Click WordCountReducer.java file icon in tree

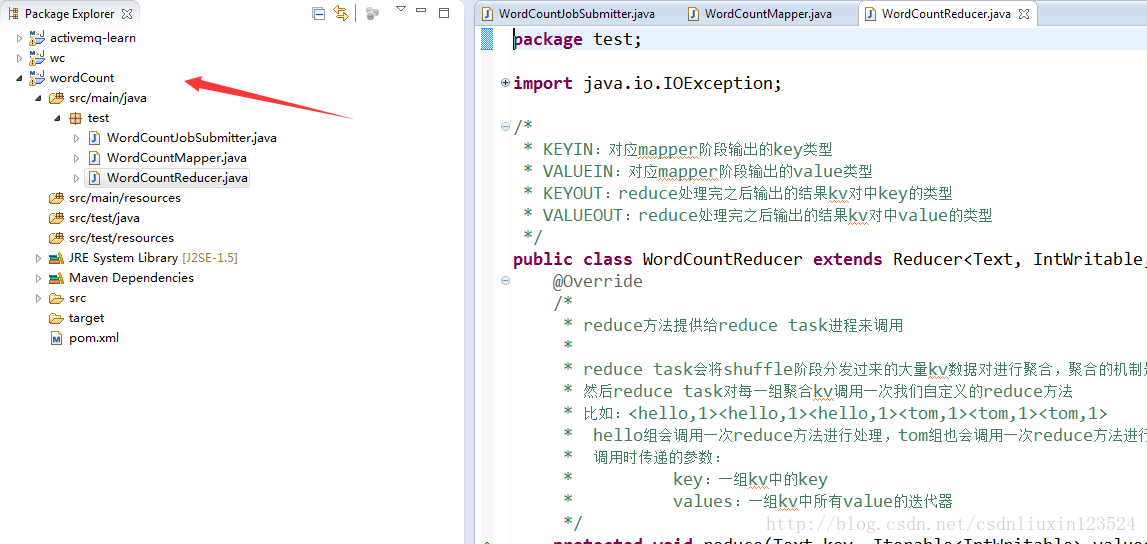[94, 178]
